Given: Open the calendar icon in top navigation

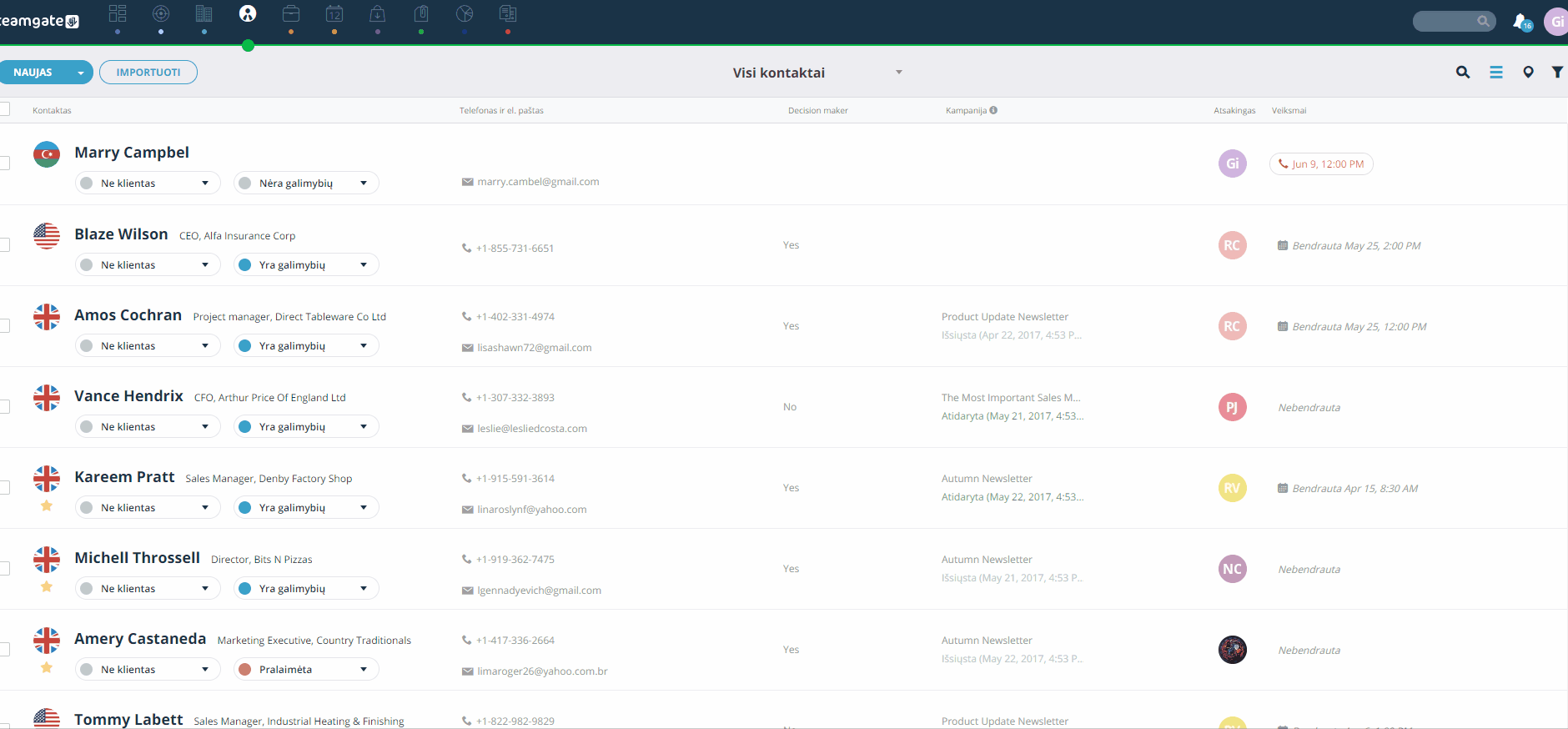Looking at the screenshot, I should tap(334, 13).
